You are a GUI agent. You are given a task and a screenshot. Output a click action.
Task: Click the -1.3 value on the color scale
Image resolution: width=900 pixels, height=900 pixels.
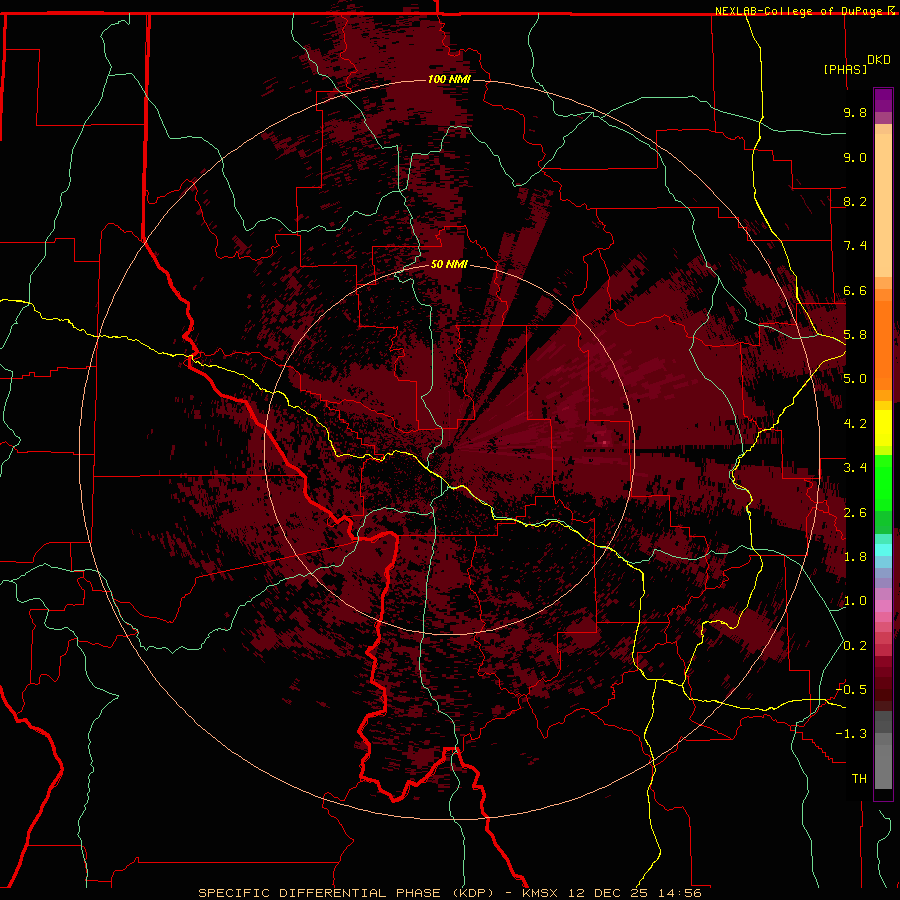click(x=851, y=734)
